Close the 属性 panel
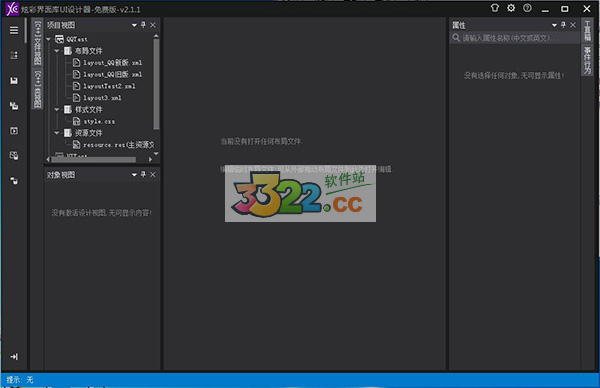This screenshot has height=388, width=600. click(573, 25)
